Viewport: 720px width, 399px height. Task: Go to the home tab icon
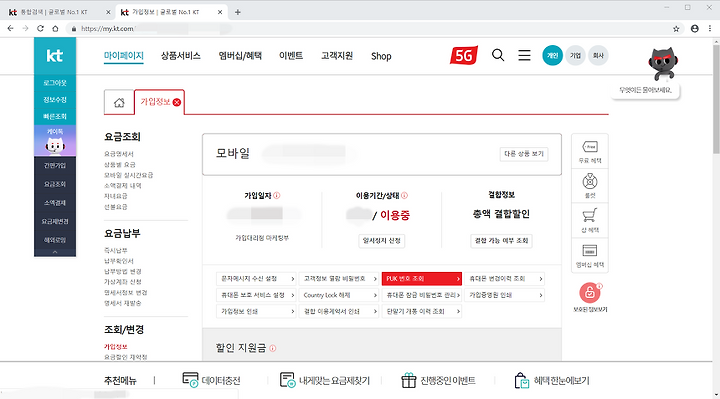[119, 102]
